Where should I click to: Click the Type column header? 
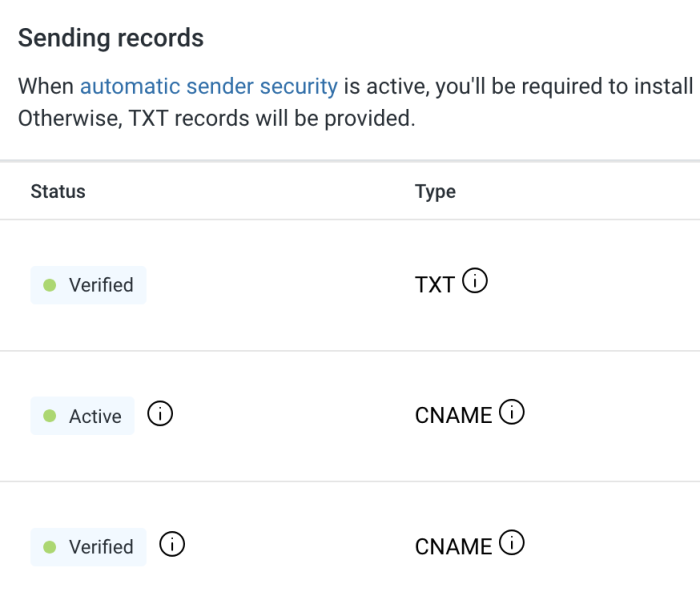point(435,191)
